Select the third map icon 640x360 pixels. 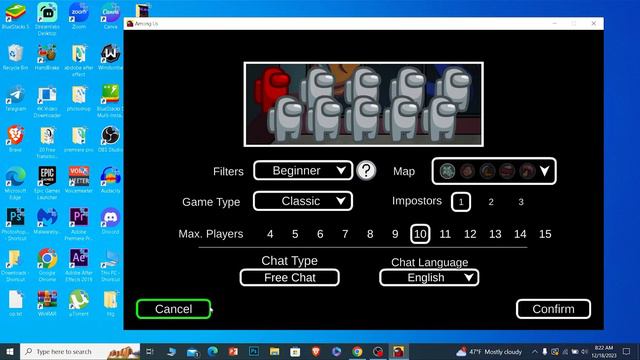coord(487,171)
